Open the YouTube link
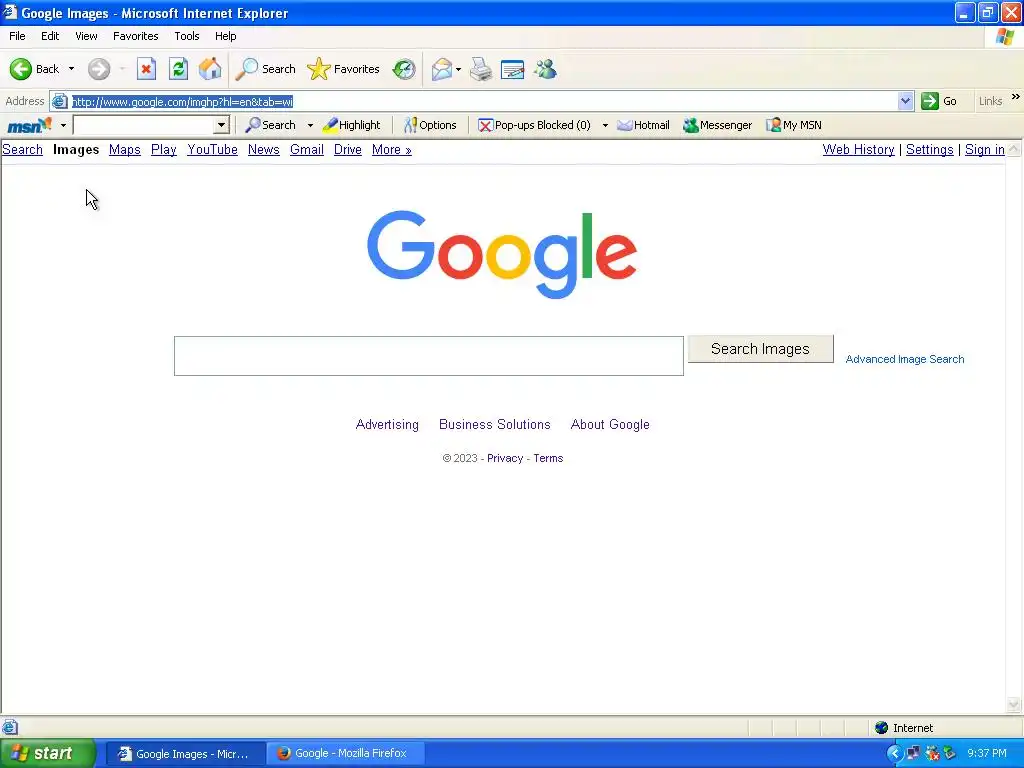Screen dimensions: 1024x768 click(x=212, y=150)
